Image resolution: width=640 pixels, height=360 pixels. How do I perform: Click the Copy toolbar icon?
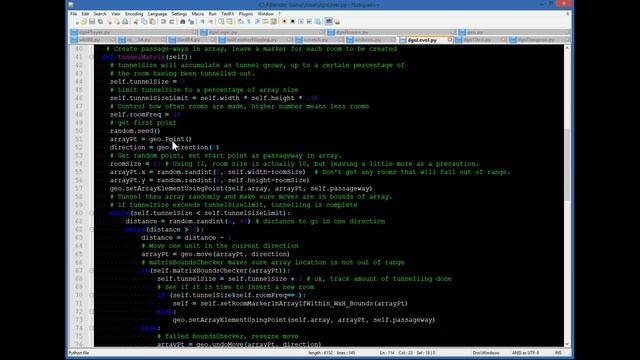point(144,21)
